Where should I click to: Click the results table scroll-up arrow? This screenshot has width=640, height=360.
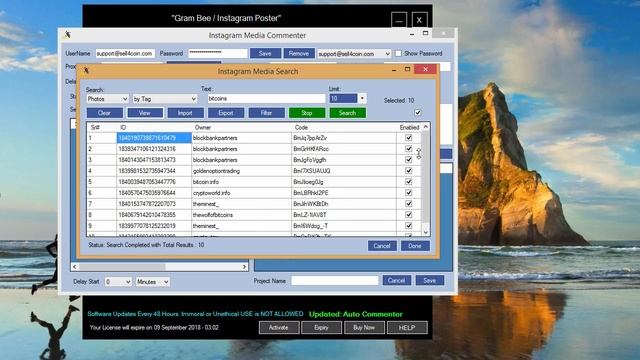pyautogui.click(x=426, y=127)
